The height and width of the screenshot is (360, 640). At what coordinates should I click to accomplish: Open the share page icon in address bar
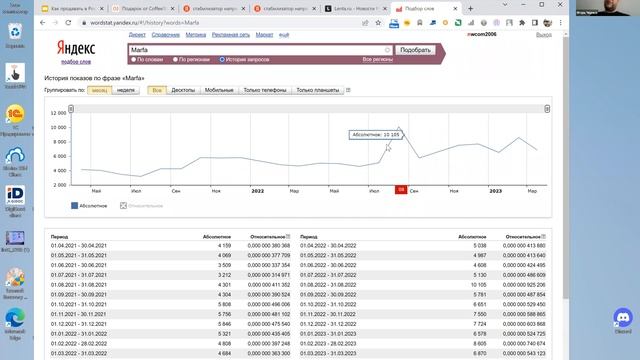click(x=365, y=23)
